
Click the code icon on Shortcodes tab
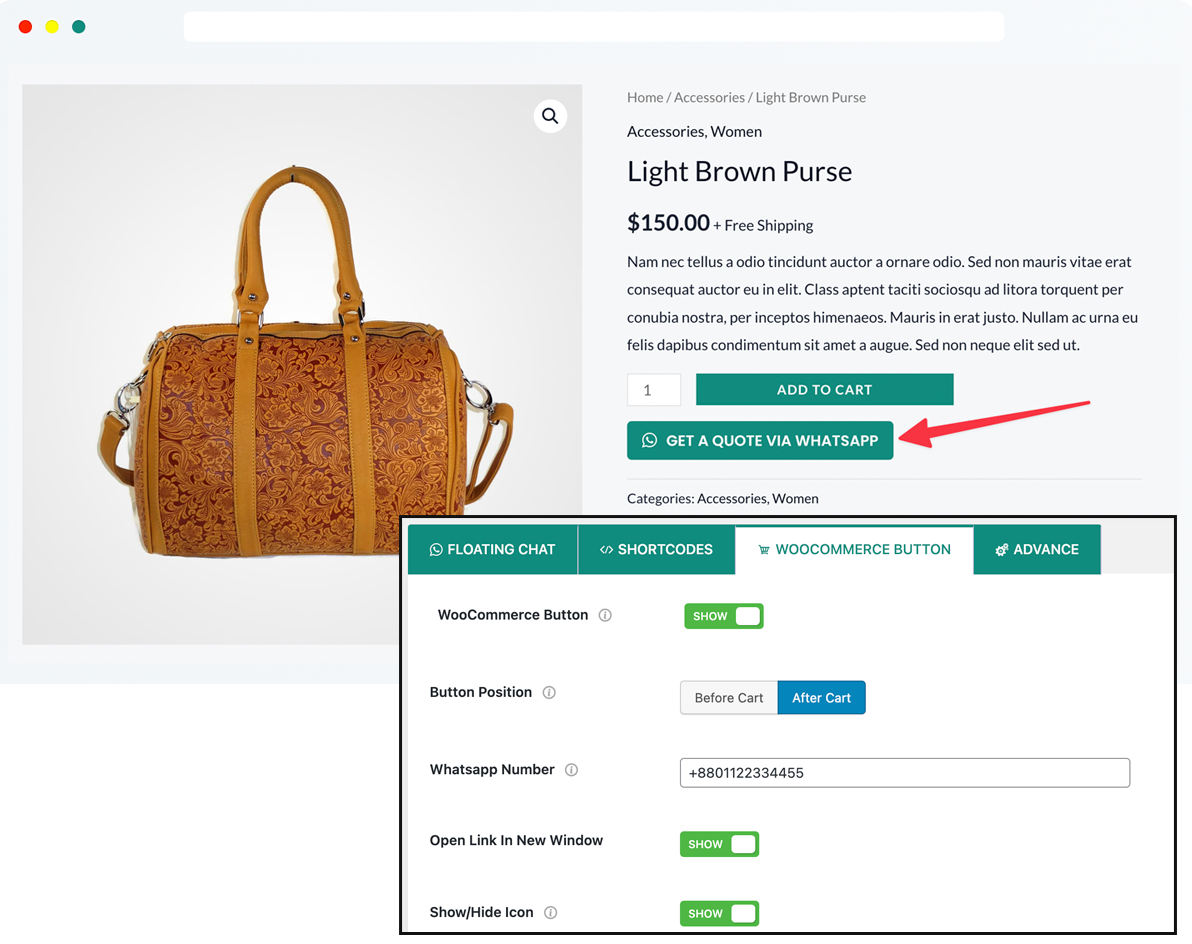[x=606, y=550]
